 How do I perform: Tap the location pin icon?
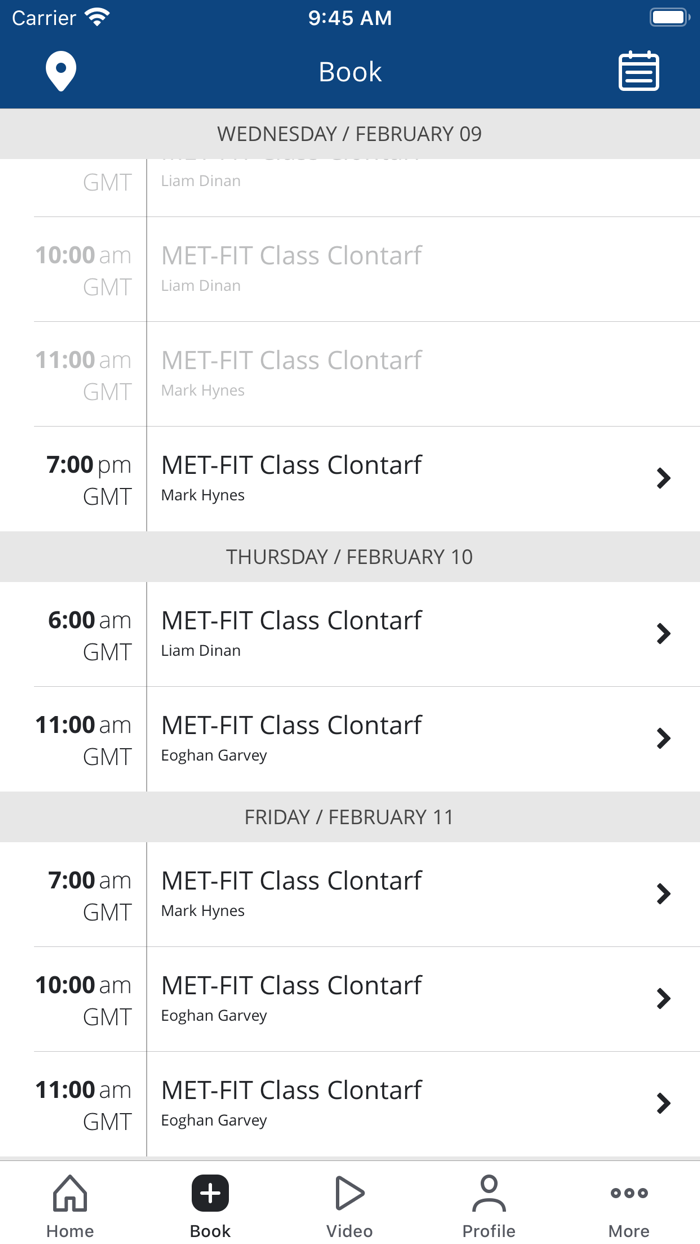pos(61,72)
